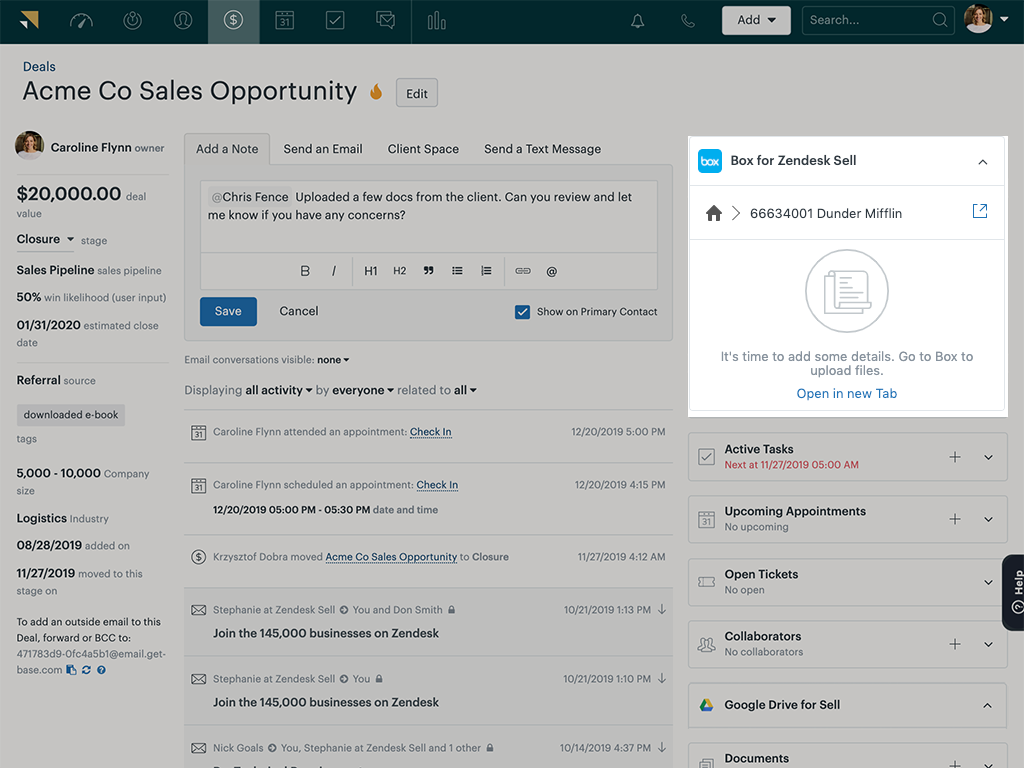Click the home icon in Box breadcrumb
Image resolution: width=1024 pixels, height=768 pixels.
(x=714, y=212)
